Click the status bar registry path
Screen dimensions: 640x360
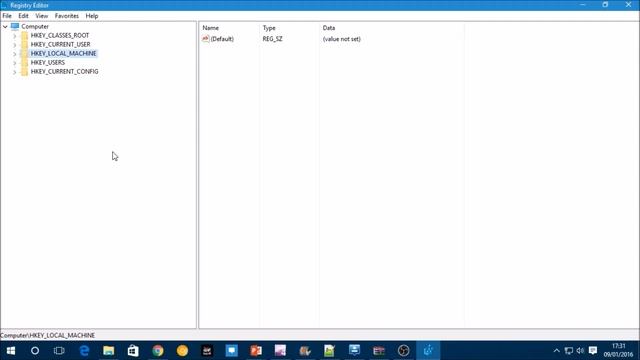coord(48,335)
